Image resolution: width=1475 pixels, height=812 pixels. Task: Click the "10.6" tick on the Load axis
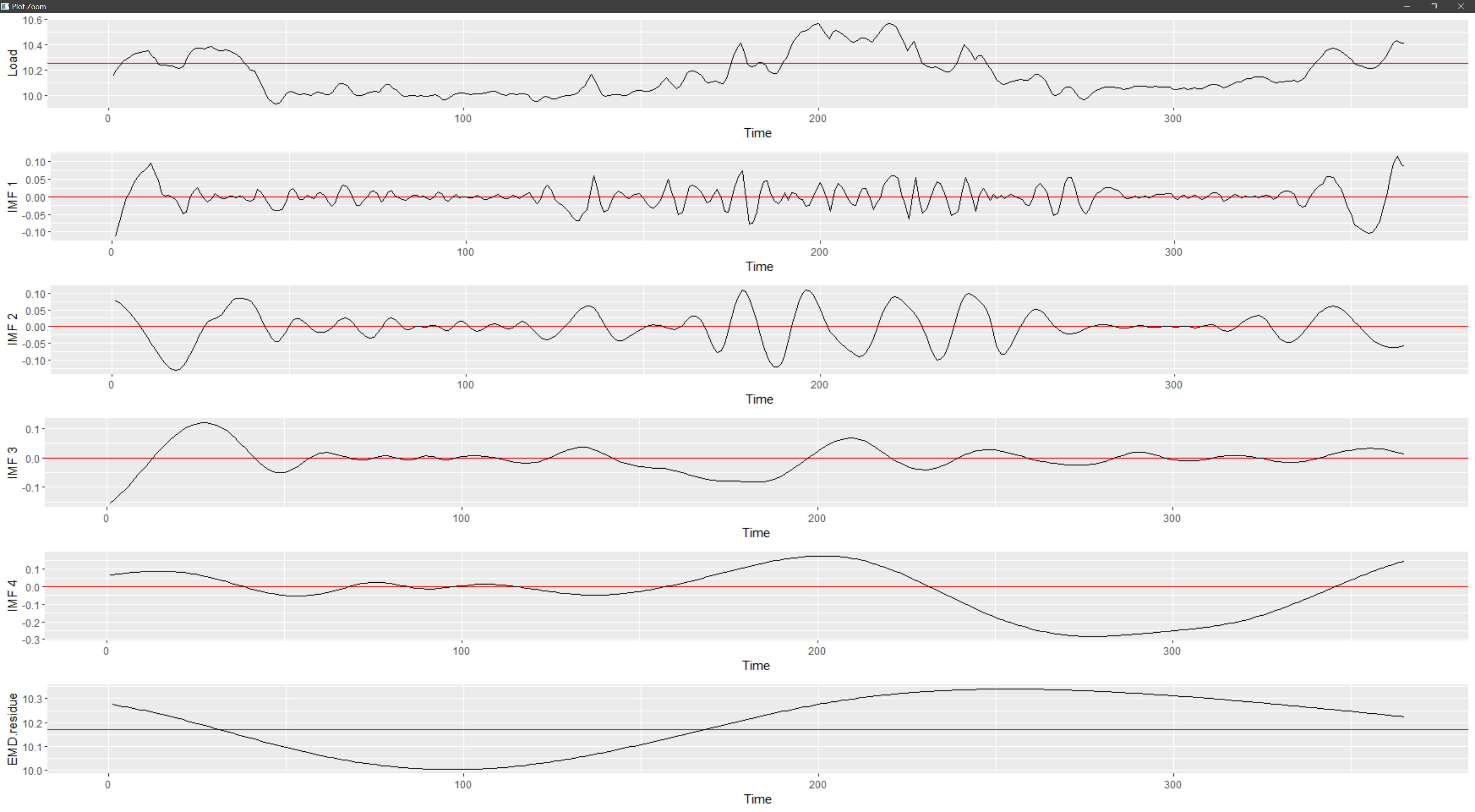(32, 21)
